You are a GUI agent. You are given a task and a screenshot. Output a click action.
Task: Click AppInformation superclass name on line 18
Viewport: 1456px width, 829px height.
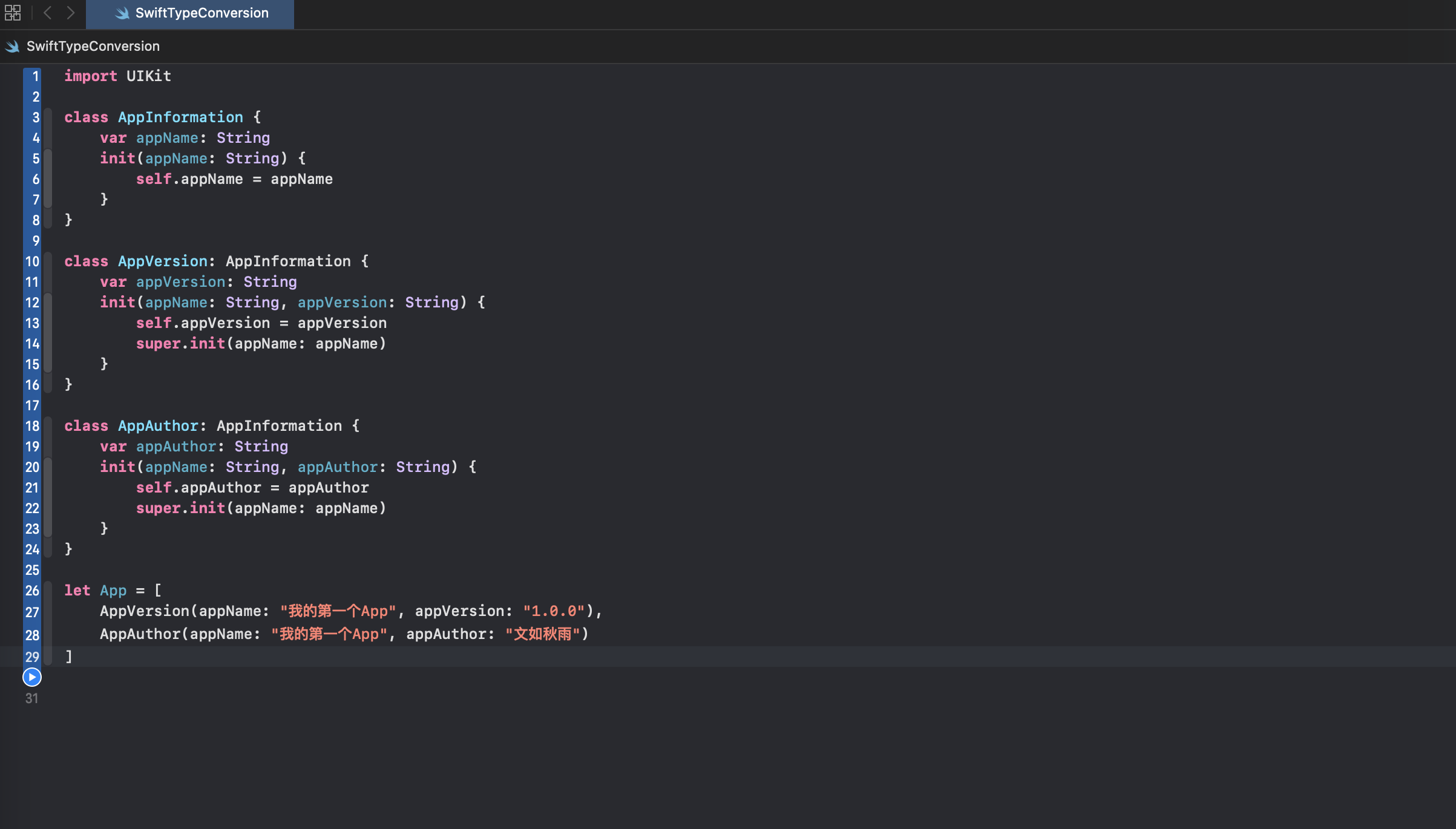[279, 426]
